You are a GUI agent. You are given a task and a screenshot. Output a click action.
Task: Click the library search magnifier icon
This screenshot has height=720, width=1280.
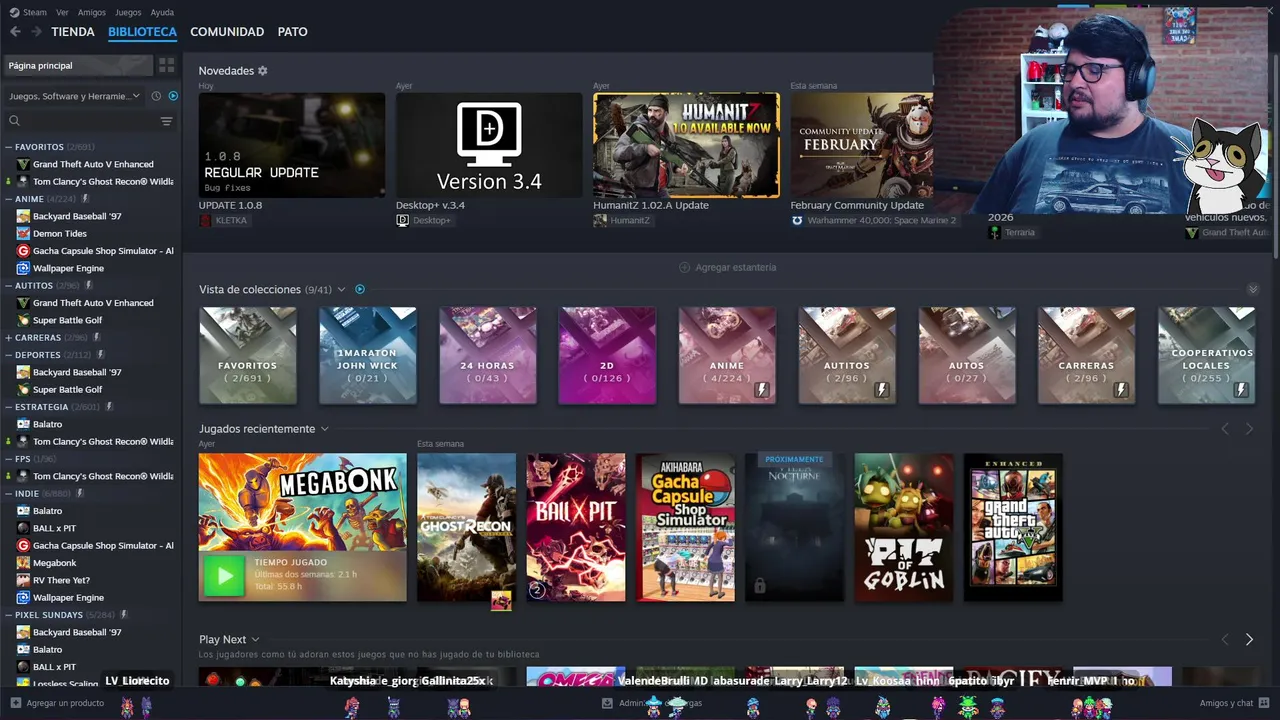14,121
